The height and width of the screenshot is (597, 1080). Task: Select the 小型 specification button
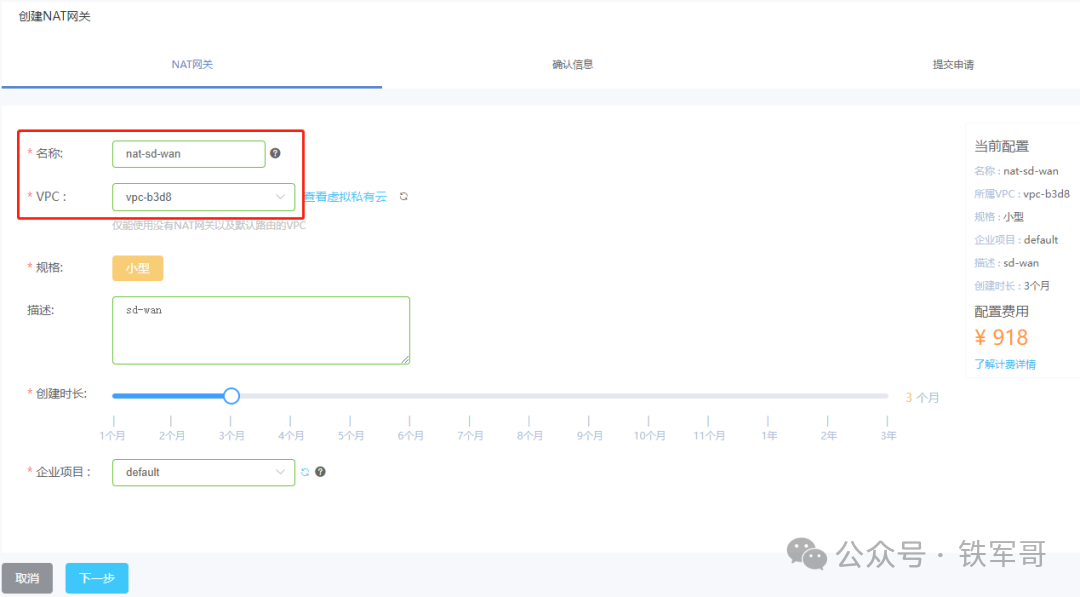[x=138, y=268]
